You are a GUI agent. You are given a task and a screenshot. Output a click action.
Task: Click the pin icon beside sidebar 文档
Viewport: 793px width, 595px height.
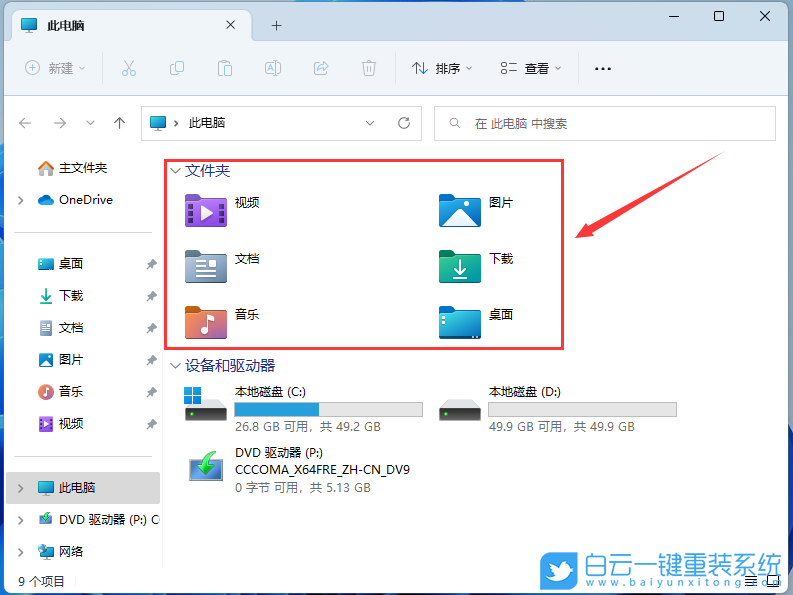point(151,328)
